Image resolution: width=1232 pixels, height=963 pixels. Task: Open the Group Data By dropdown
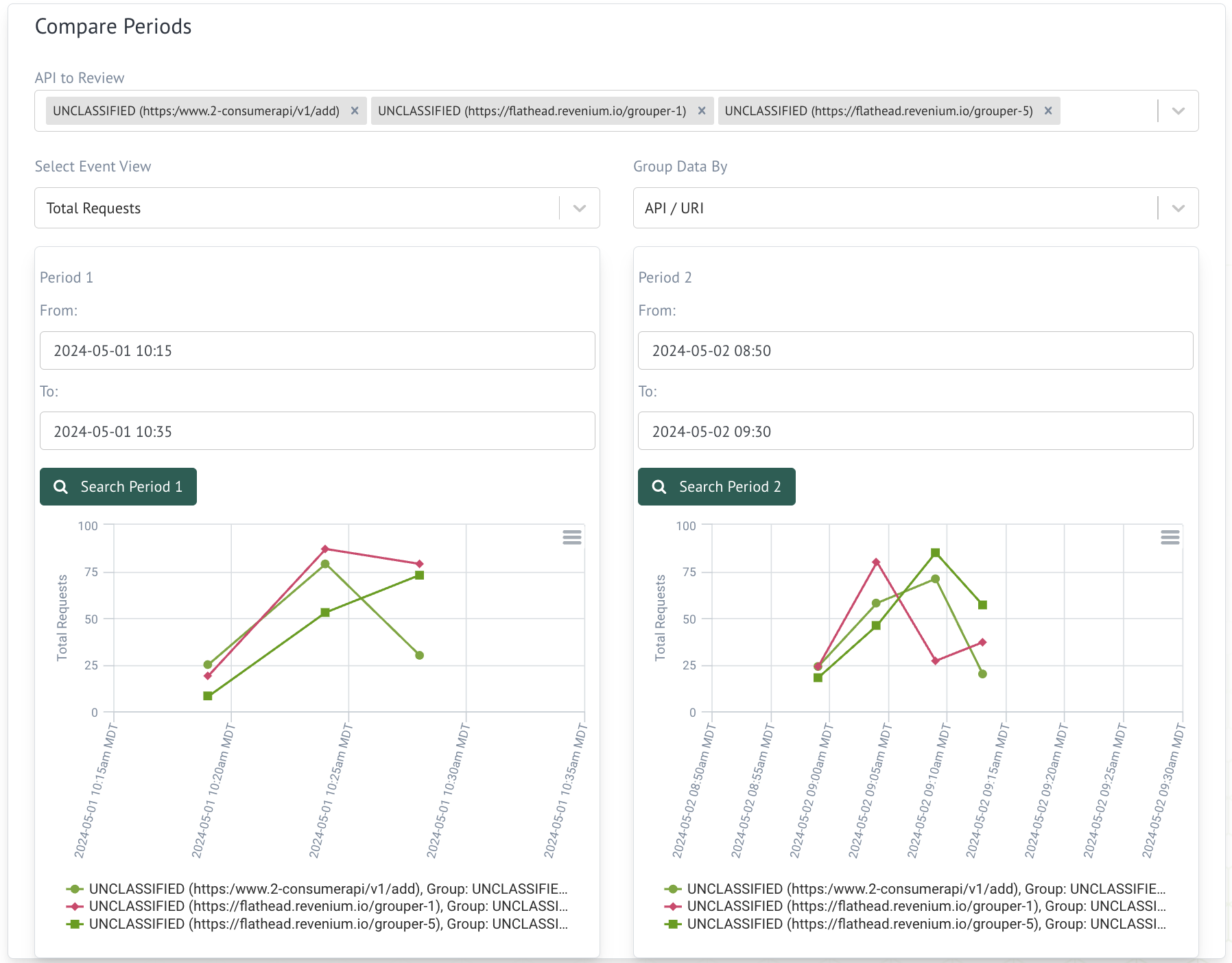point(1178,209)
